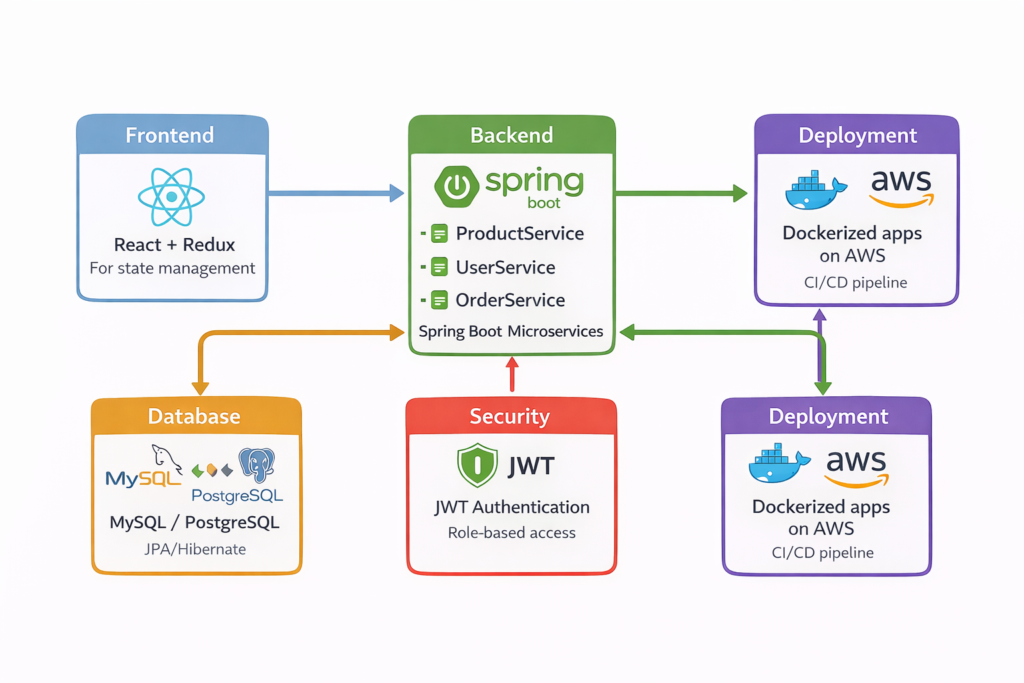
Task: Click the document icon beside UserService
Action: click(438, 267)
